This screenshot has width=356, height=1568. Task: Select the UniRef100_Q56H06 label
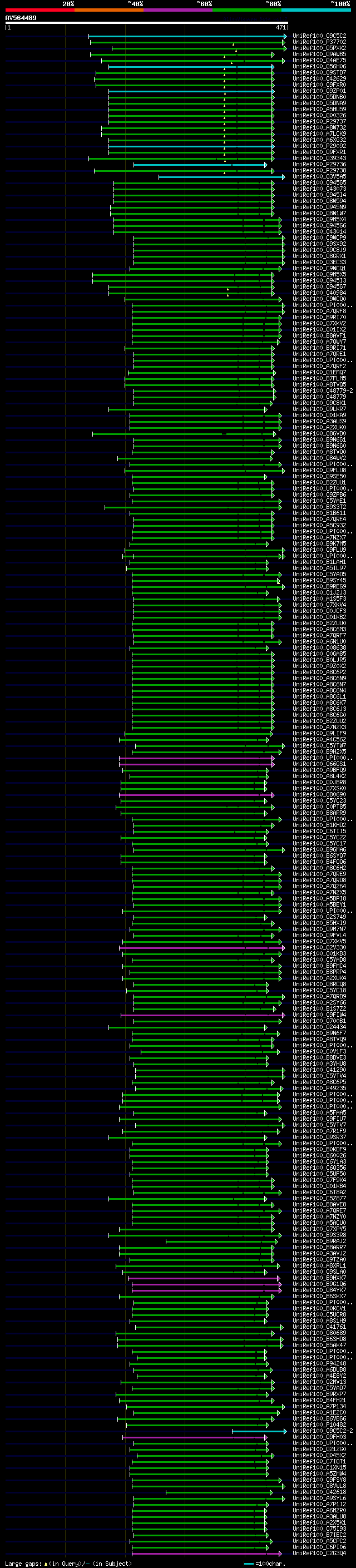coord(319,66)
